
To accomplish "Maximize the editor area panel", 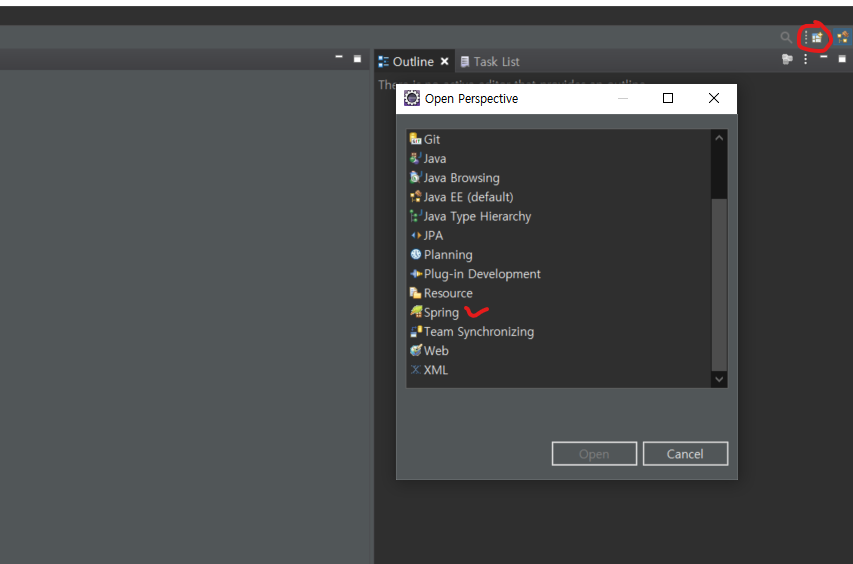I will coord(357,59).
